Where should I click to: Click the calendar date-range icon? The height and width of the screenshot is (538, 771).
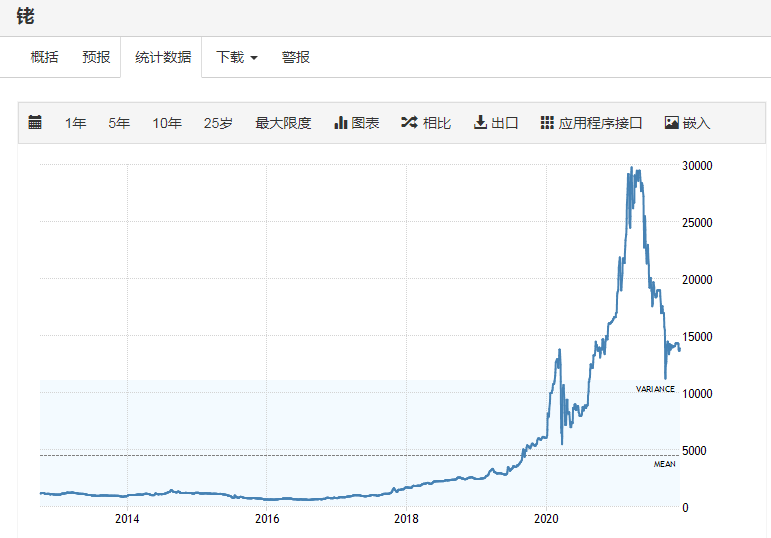tap(35, 123)
